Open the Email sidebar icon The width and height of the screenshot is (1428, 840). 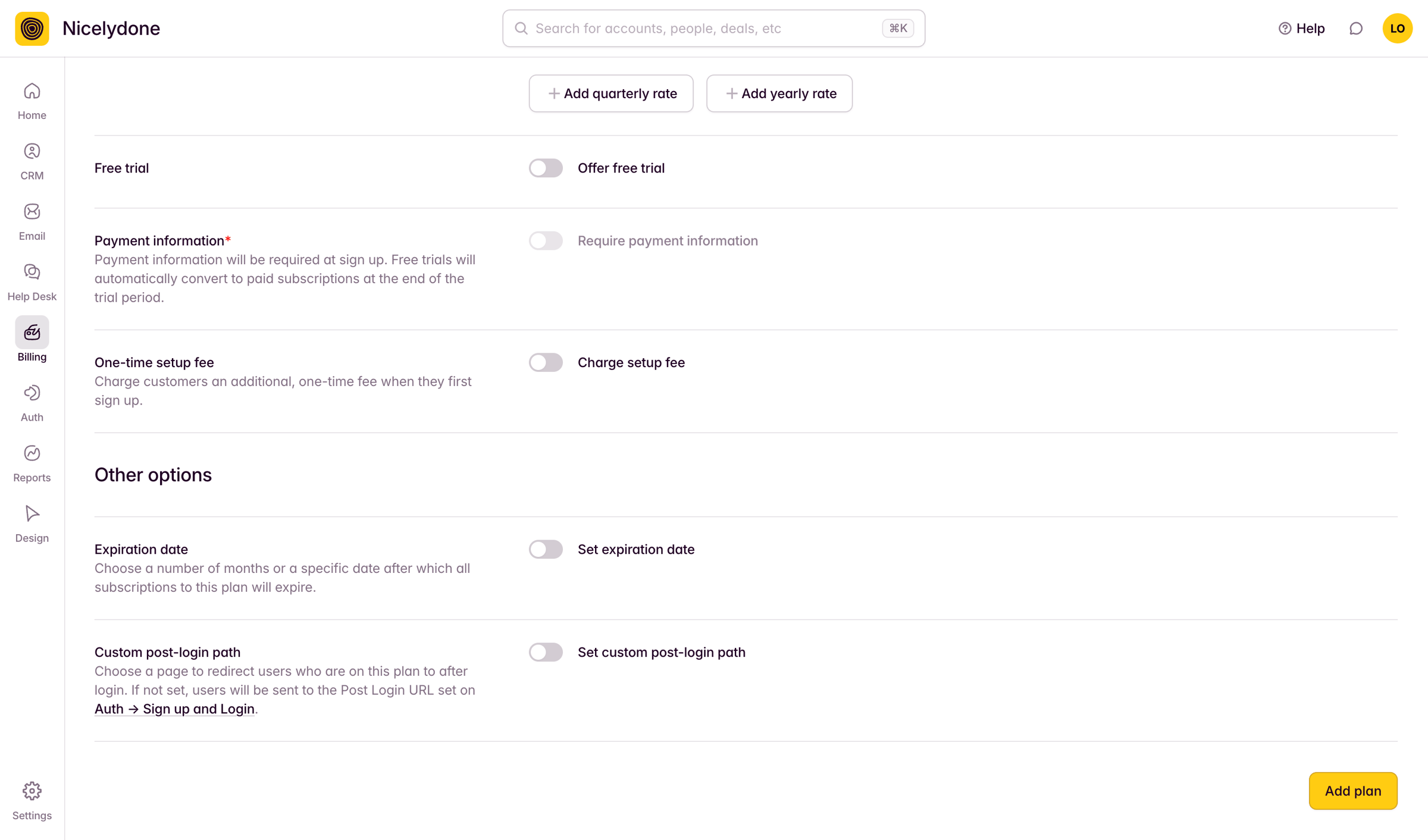(32, 222)
